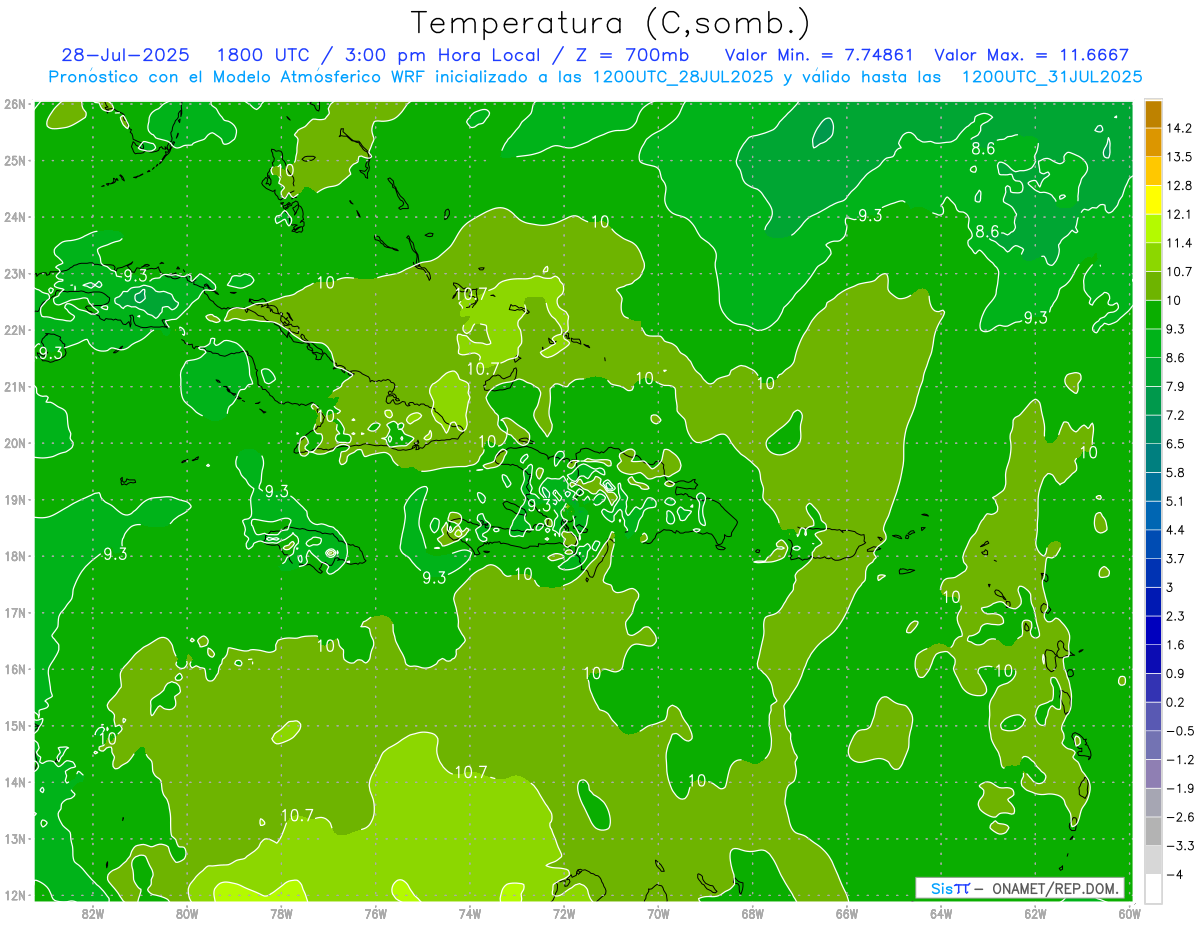1200x927 pixels.
Task: Click the '78W' longitude axis label
Action: pos(281,913)
